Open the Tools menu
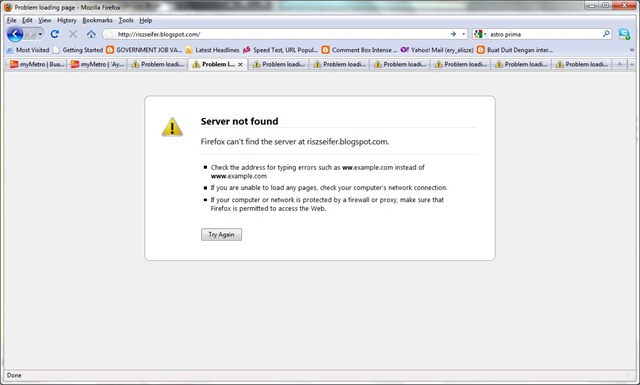 pos(126,20)
